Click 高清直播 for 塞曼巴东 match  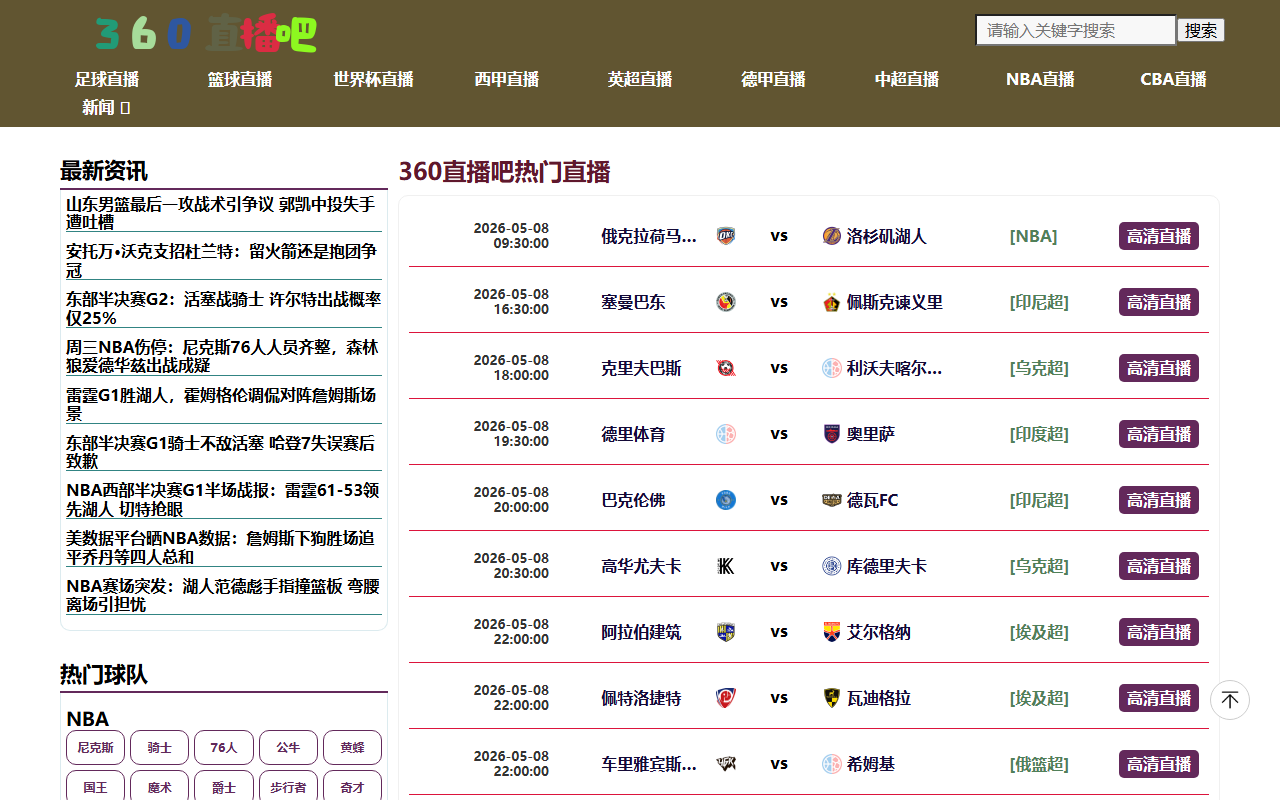[x=1159, y=302]
